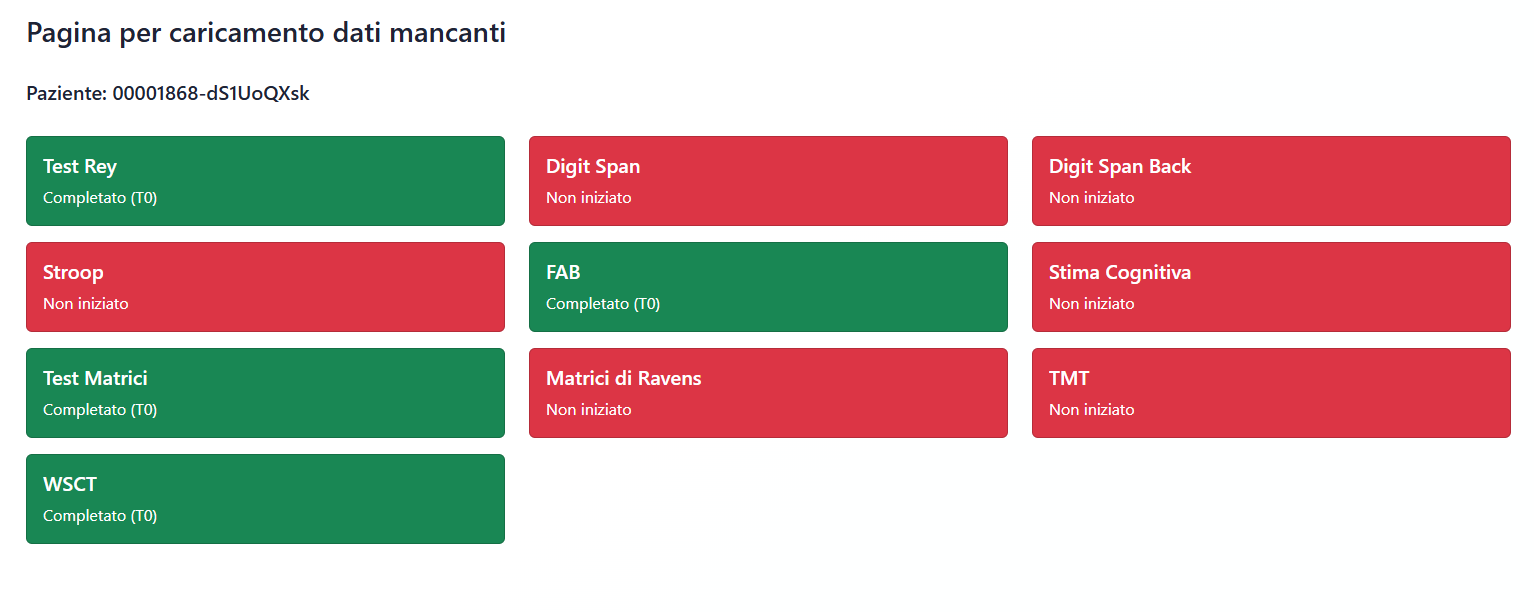
Task: Open the Test Rey card
Action: [265, 180]
